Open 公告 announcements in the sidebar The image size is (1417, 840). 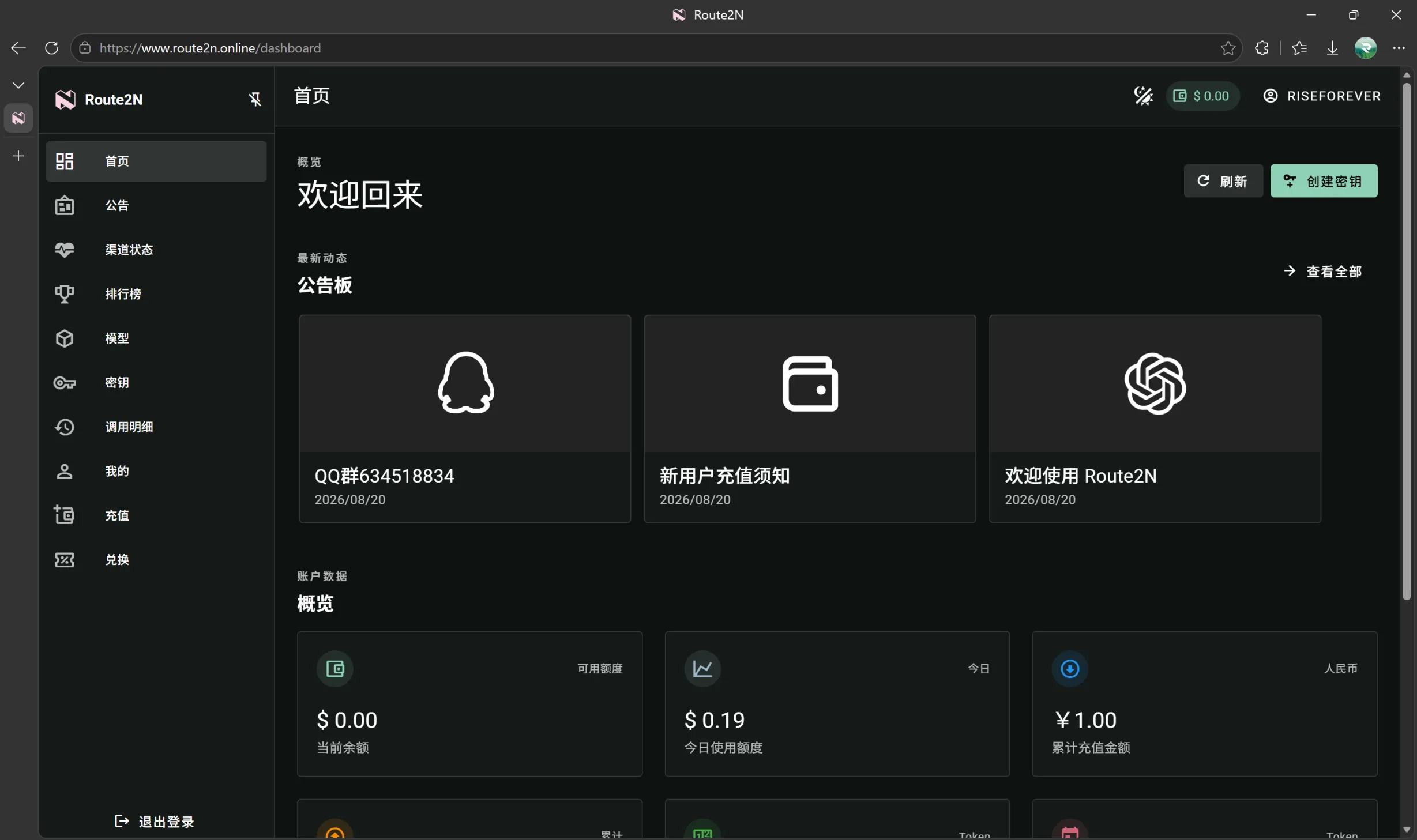156,206
